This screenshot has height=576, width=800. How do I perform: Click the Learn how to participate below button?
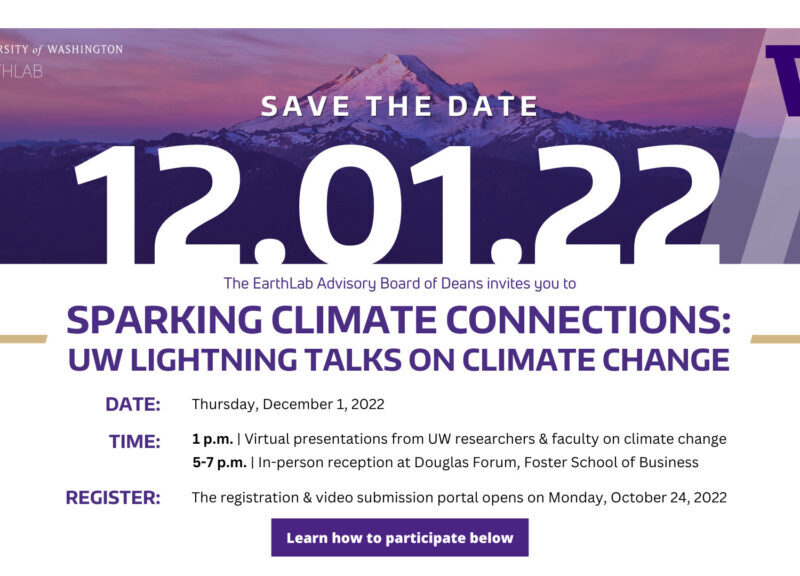(399, 538)
